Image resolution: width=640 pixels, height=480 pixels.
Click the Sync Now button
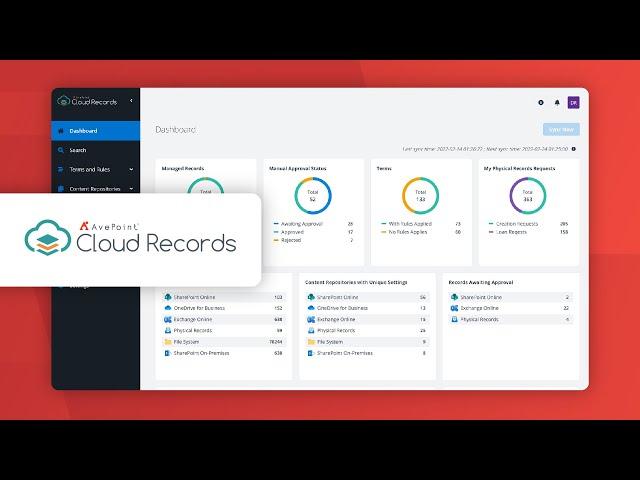[x=561, y=129]
